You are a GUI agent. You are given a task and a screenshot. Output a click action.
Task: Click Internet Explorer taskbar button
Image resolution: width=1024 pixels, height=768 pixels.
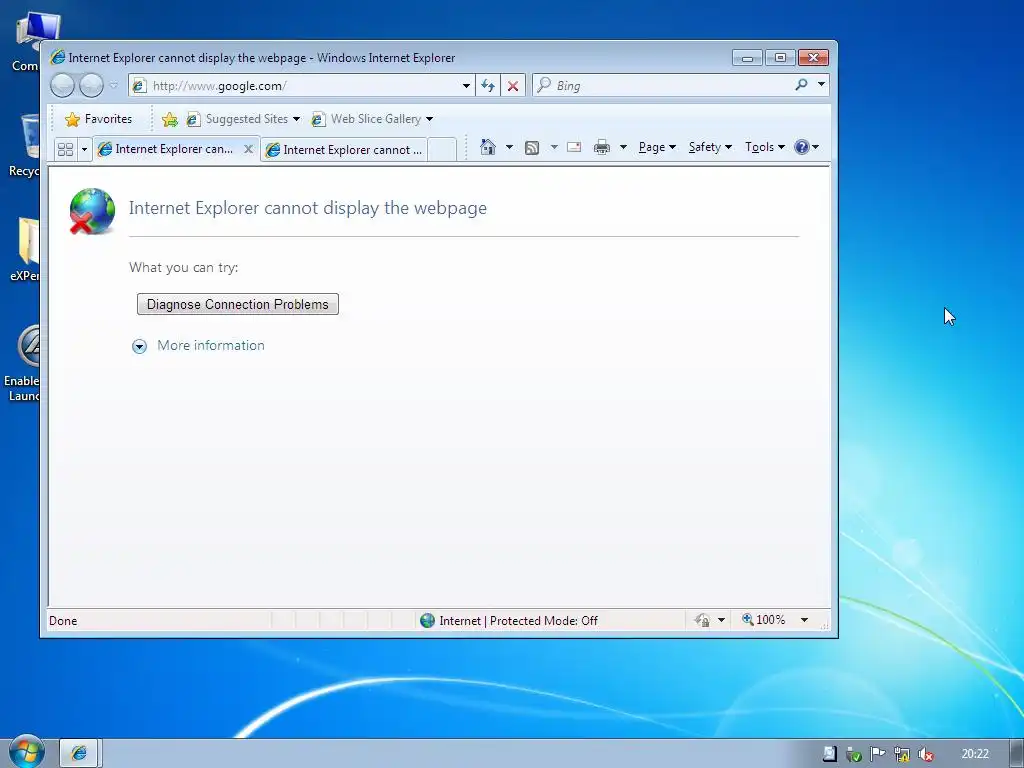coord(78,753)
